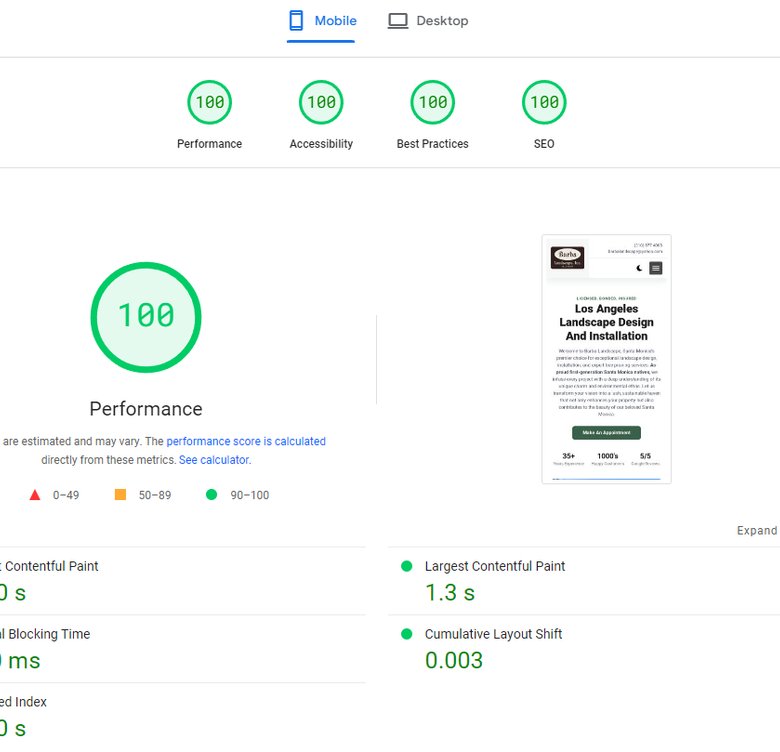This screenshot has width=780, height=752.
Task: Select the SEO score gauge
Action: coord(544,102)
